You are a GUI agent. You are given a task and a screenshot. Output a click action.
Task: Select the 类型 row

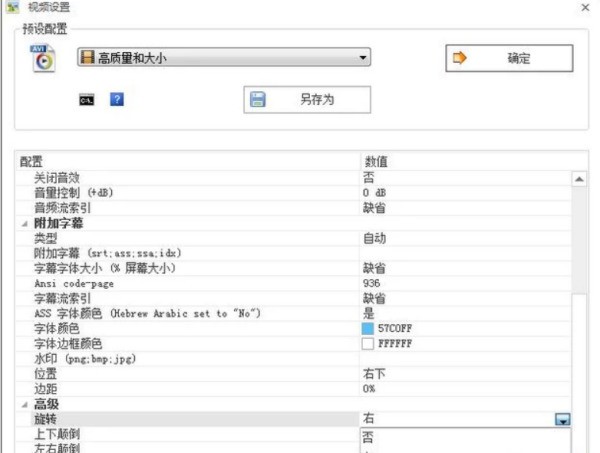click(294, 238)
